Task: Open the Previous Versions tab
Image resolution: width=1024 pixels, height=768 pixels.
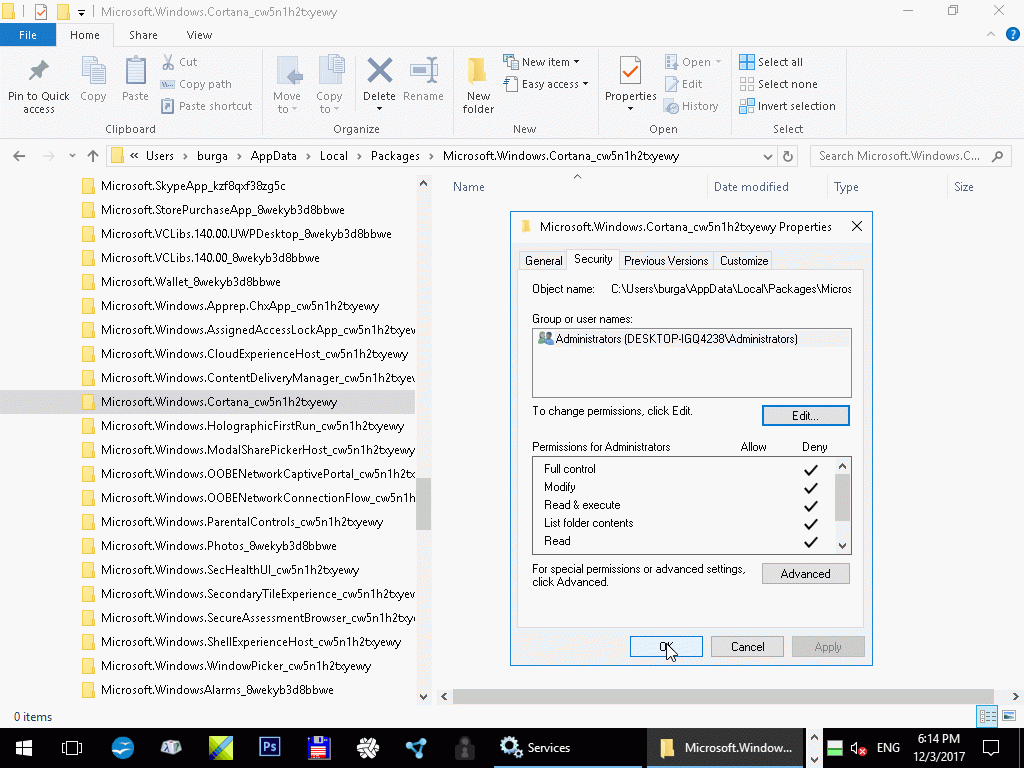Action: (x=666, y=261)
